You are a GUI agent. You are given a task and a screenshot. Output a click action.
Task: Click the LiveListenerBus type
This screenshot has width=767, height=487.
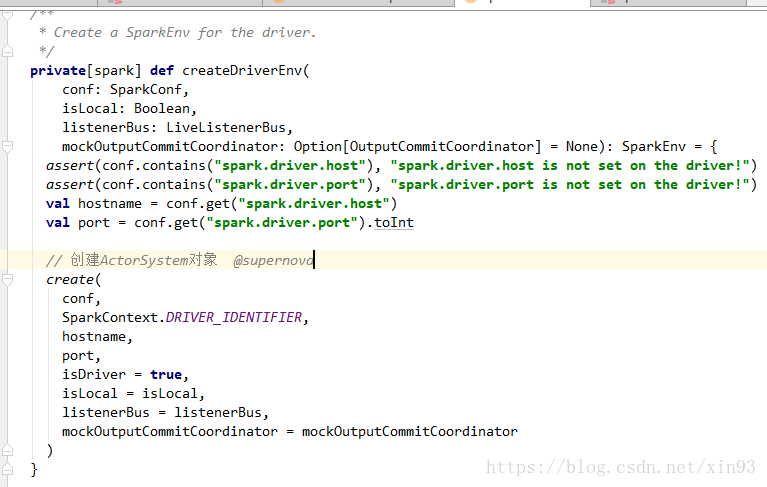click(226, 128)
